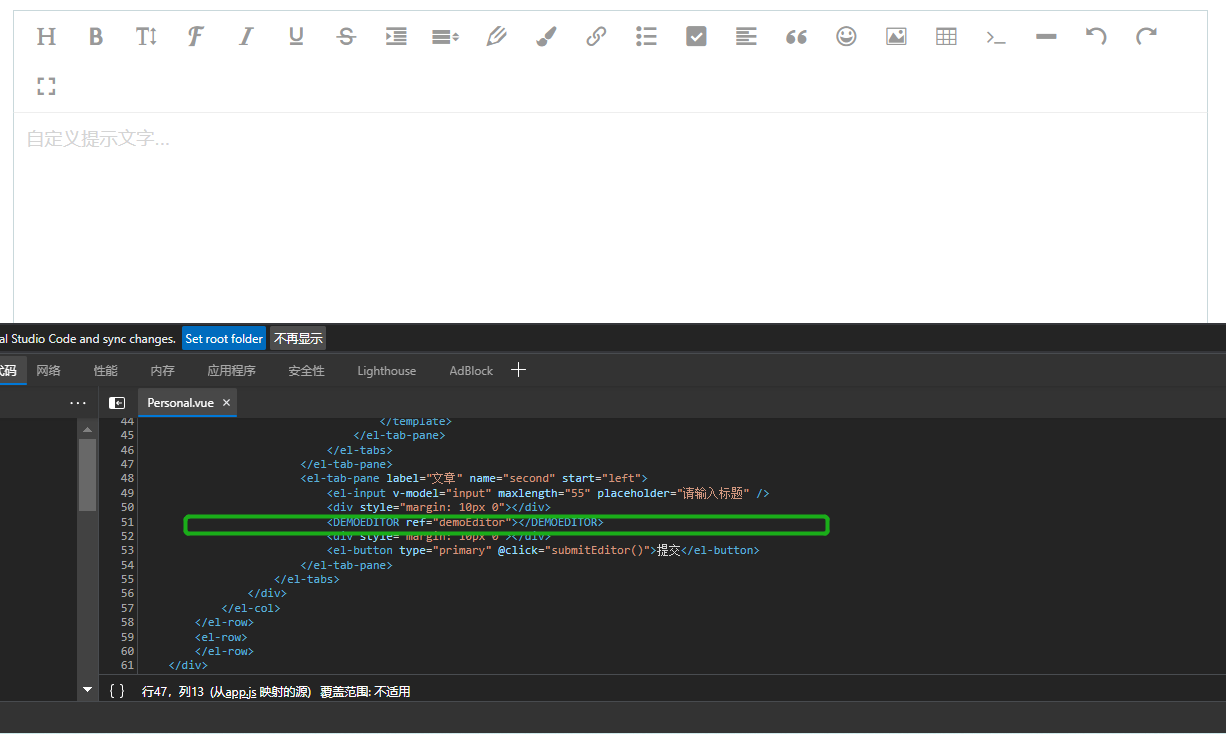Switch to the 安全性 devtools tab
Image resolution: width=1226 pixels, height=734 pixels.
point(306,370)
